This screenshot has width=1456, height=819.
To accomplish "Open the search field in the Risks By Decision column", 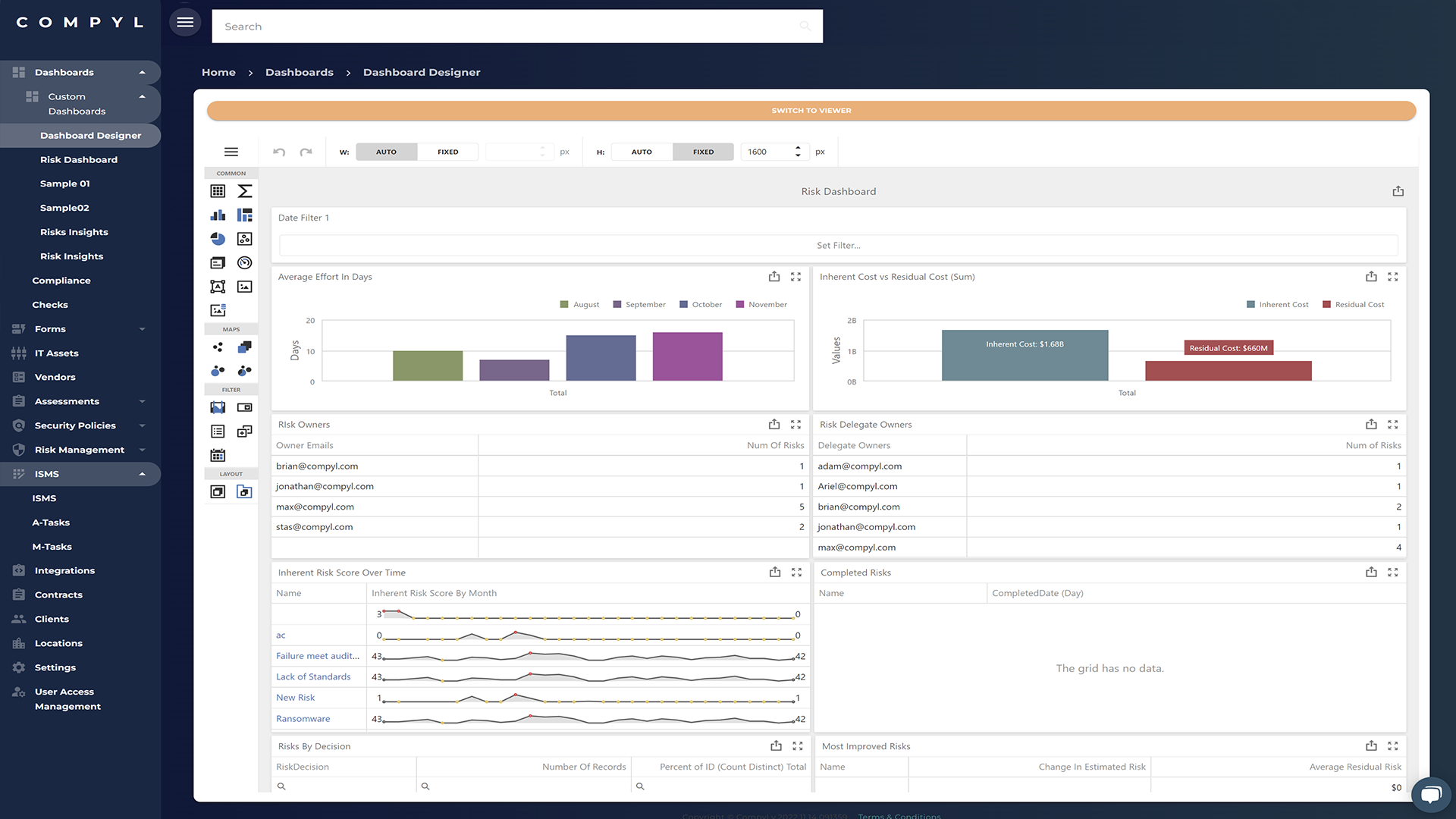I will coord(281,786).
